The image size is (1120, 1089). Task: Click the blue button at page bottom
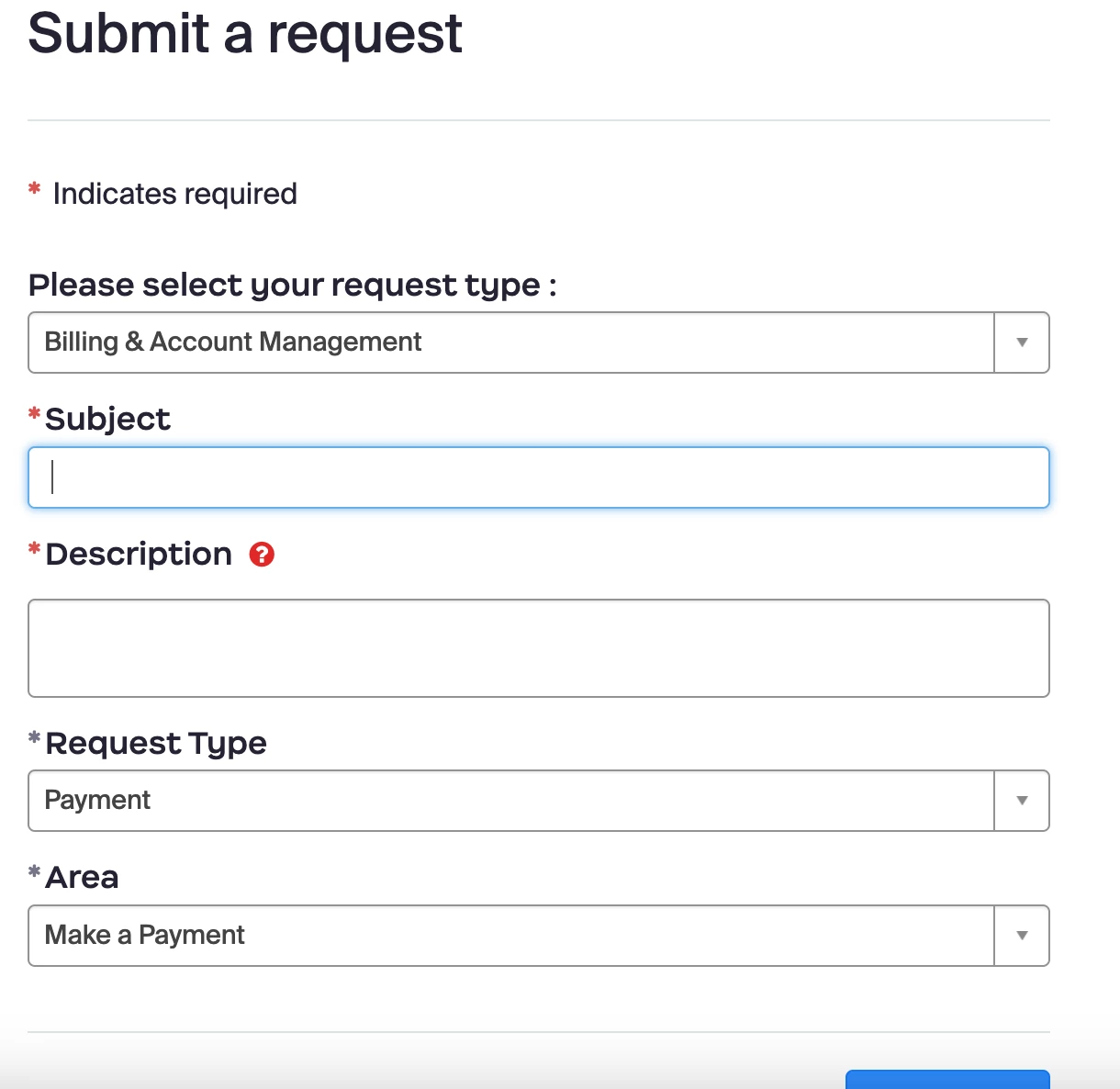point(947,1079)
